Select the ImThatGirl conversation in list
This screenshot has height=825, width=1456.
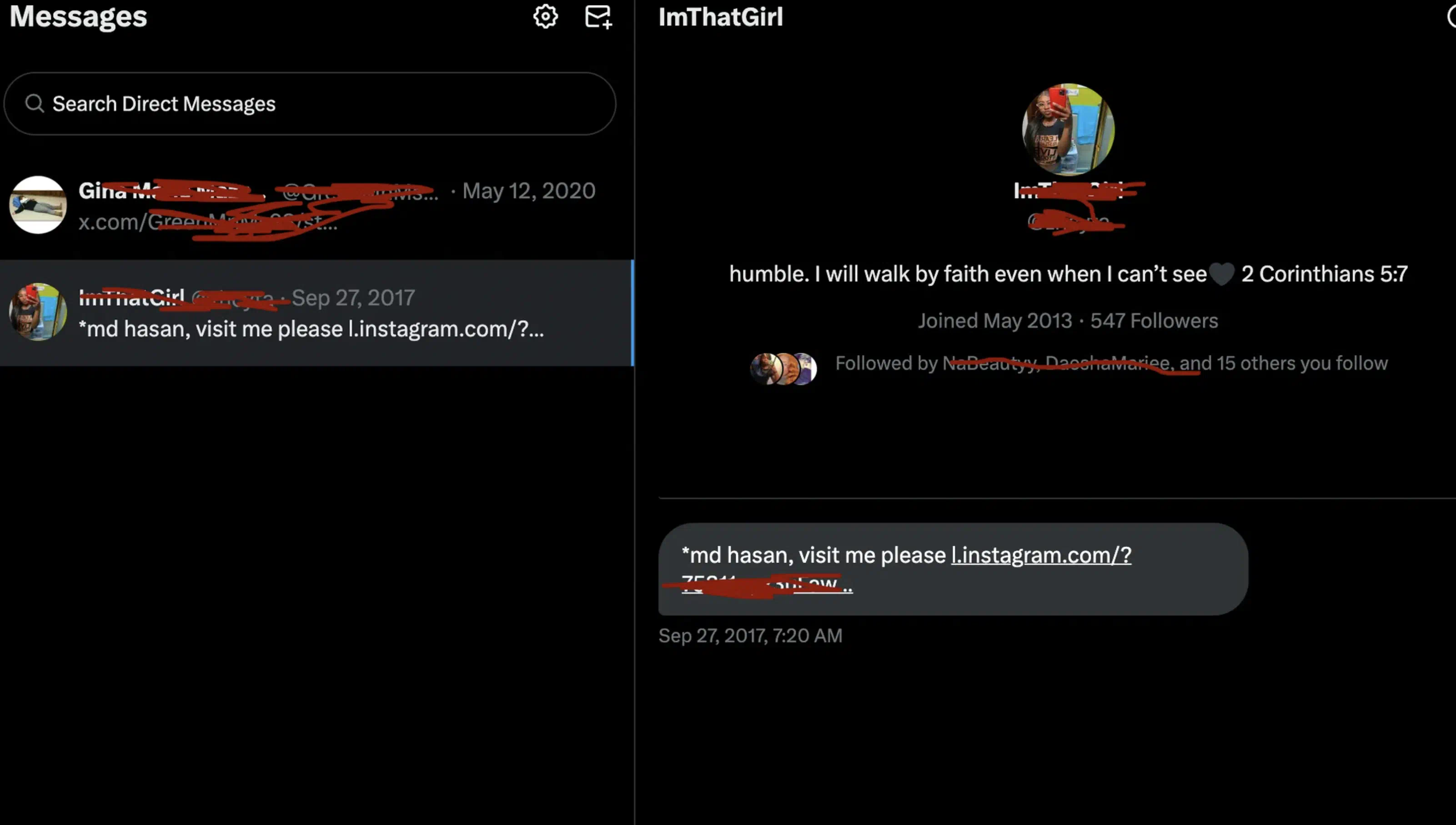coord(316,313)
